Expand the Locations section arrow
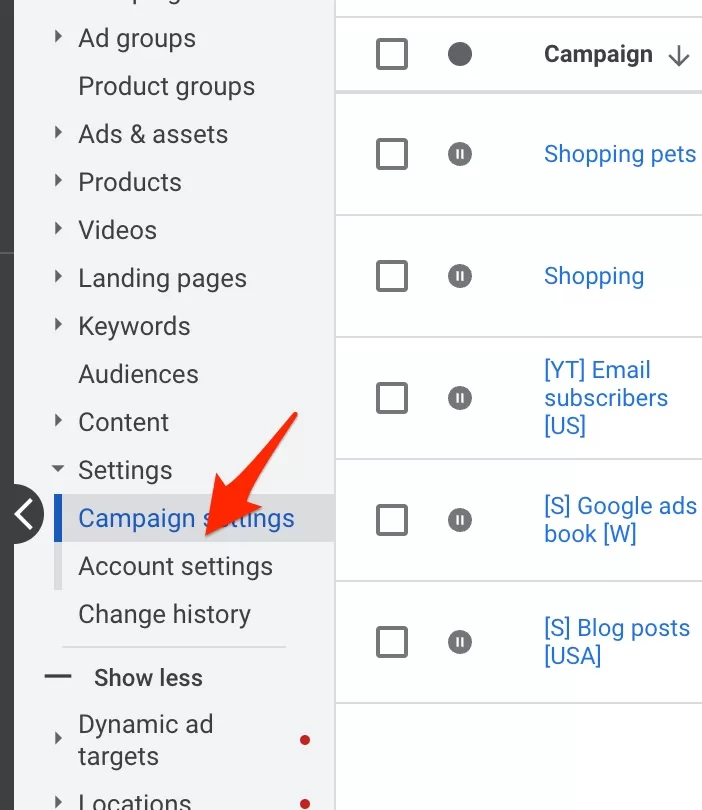 58,802
